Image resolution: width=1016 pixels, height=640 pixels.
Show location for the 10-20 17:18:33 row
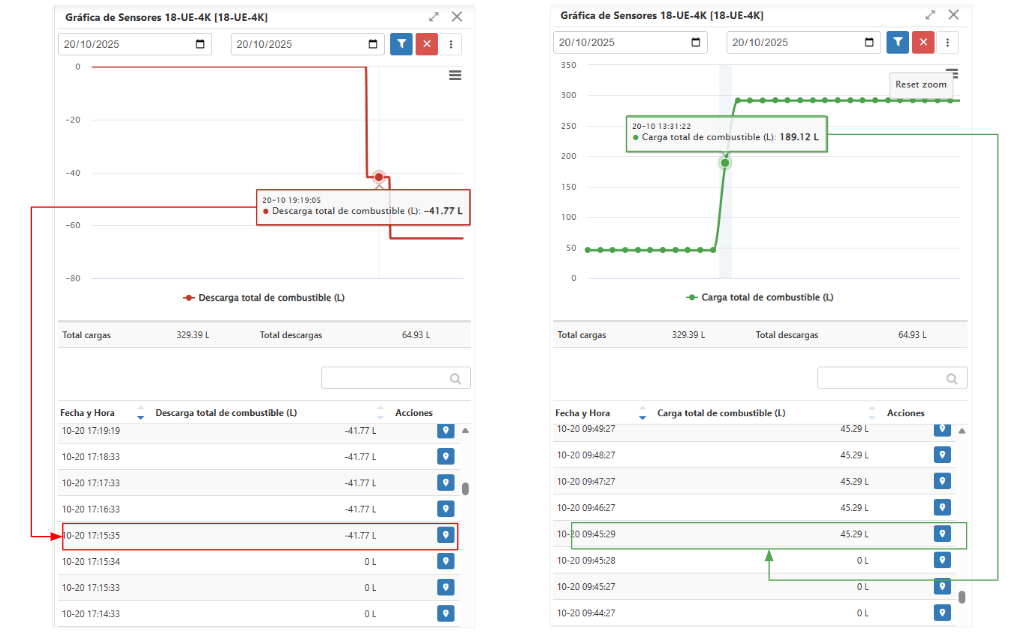[x=445, y=456]
